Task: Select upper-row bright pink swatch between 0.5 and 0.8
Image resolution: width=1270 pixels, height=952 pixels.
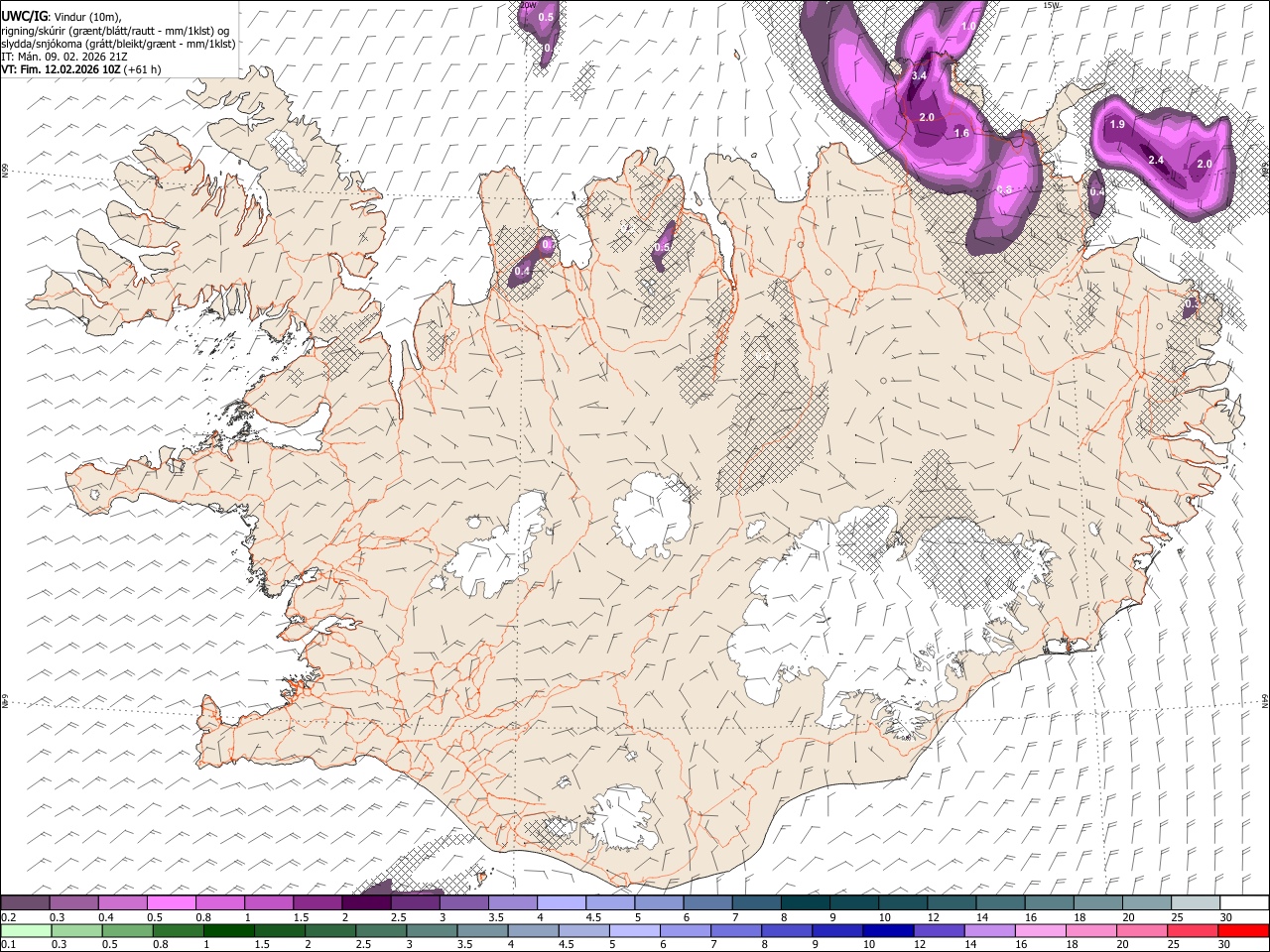Action: click(171, 902)
